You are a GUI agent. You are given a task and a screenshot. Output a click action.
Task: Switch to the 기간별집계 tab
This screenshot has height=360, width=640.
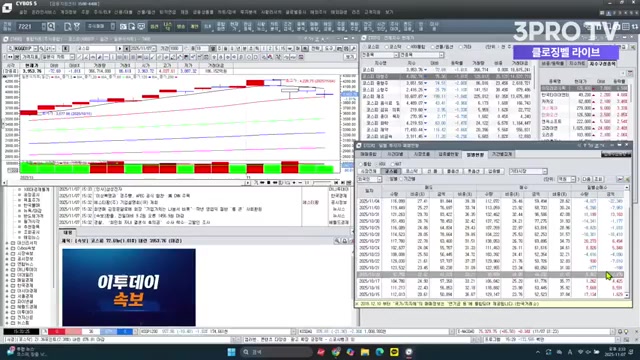[x=502, y=154]
